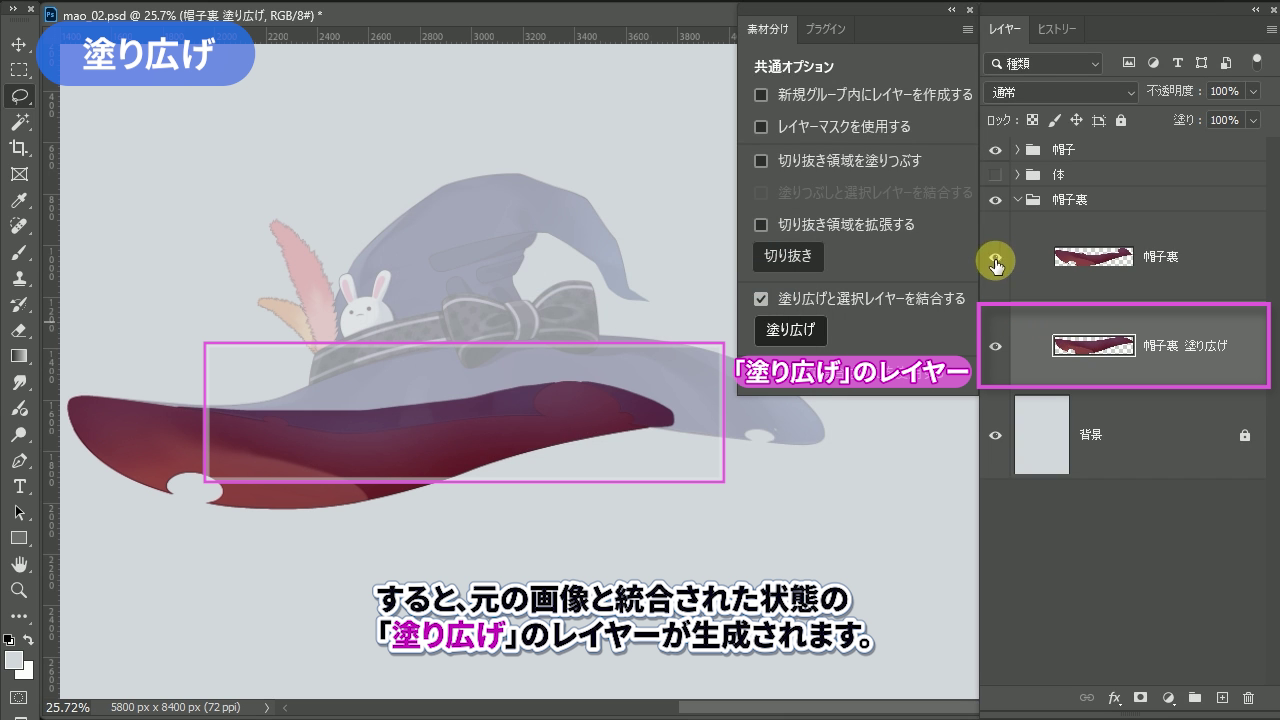Click the delete layer trash icon
The image size is (1280, 720).
click(1248, 698)
